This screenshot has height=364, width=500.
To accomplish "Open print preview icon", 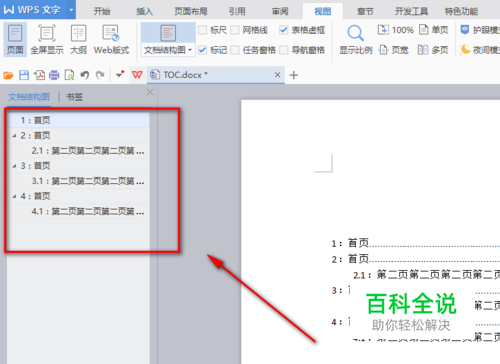I will [69, 75].
